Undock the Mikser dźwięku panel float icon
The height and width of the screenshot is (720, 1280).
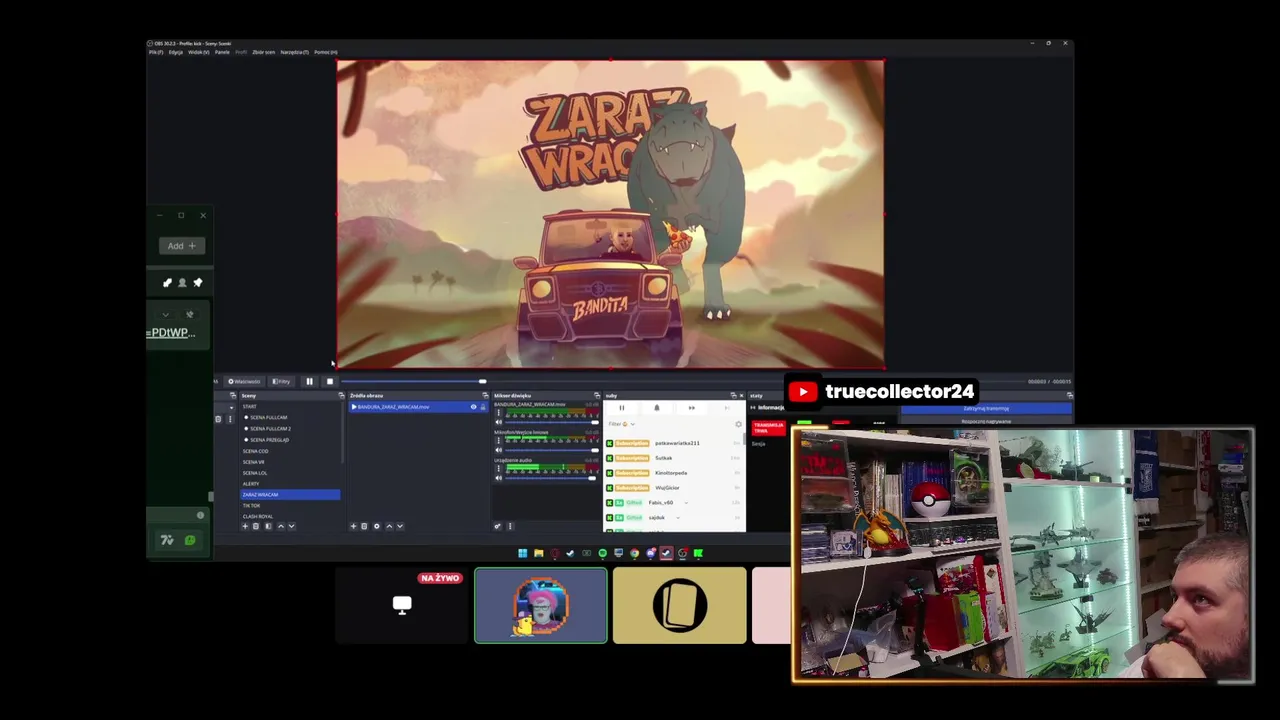597,396
